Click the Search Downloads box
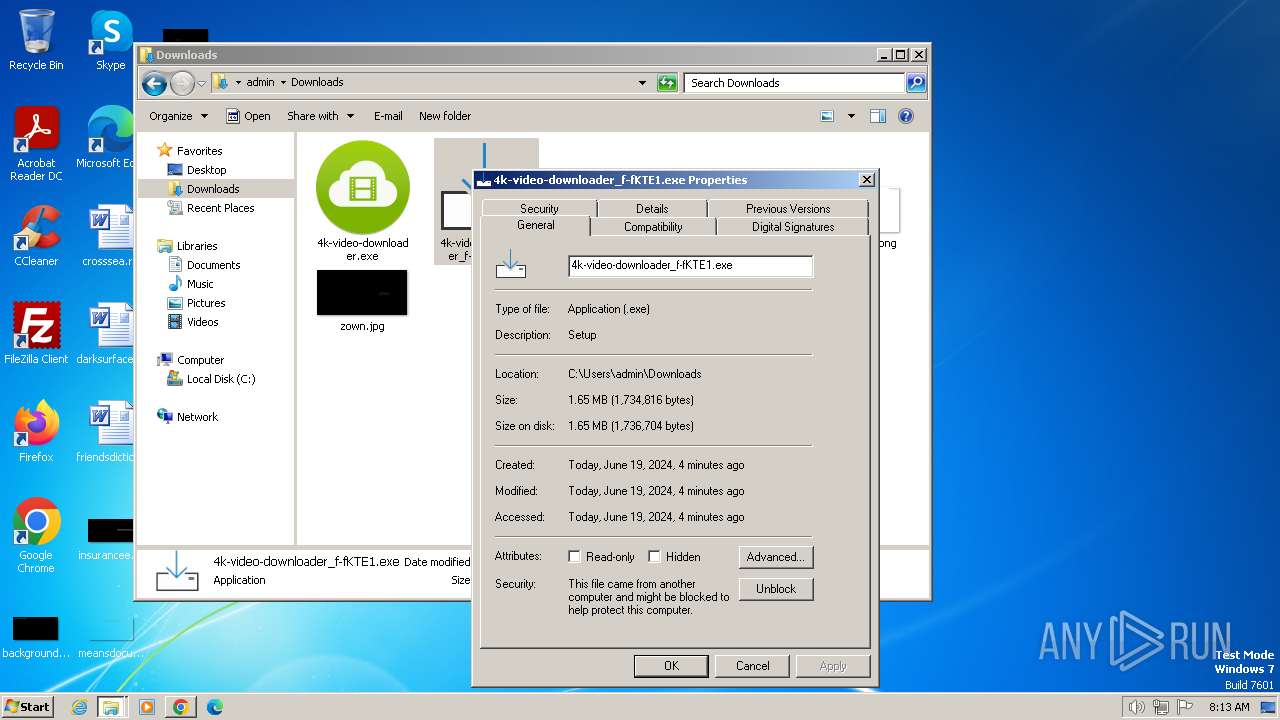This screenshot has height=720, width=1280. click(x=795, y=83)
